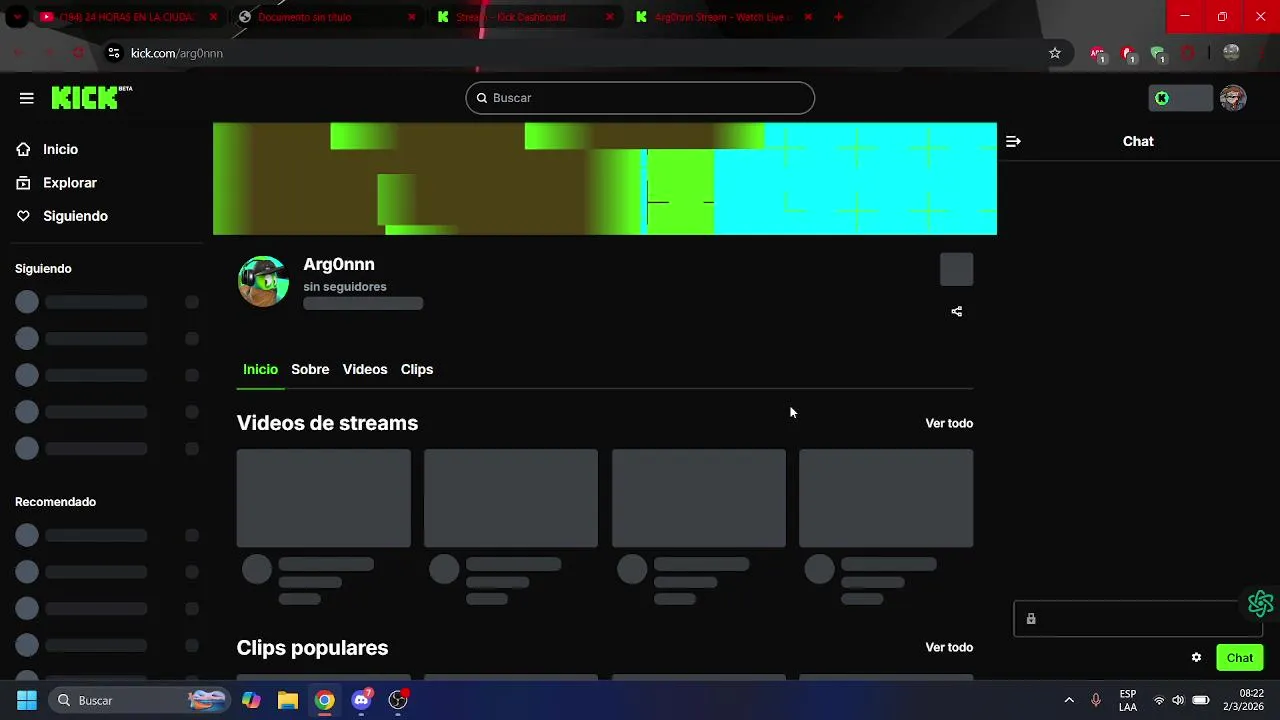Close the Documento sin título tab
This screenshot has height=720, width=1280.
tap(412, 17)
